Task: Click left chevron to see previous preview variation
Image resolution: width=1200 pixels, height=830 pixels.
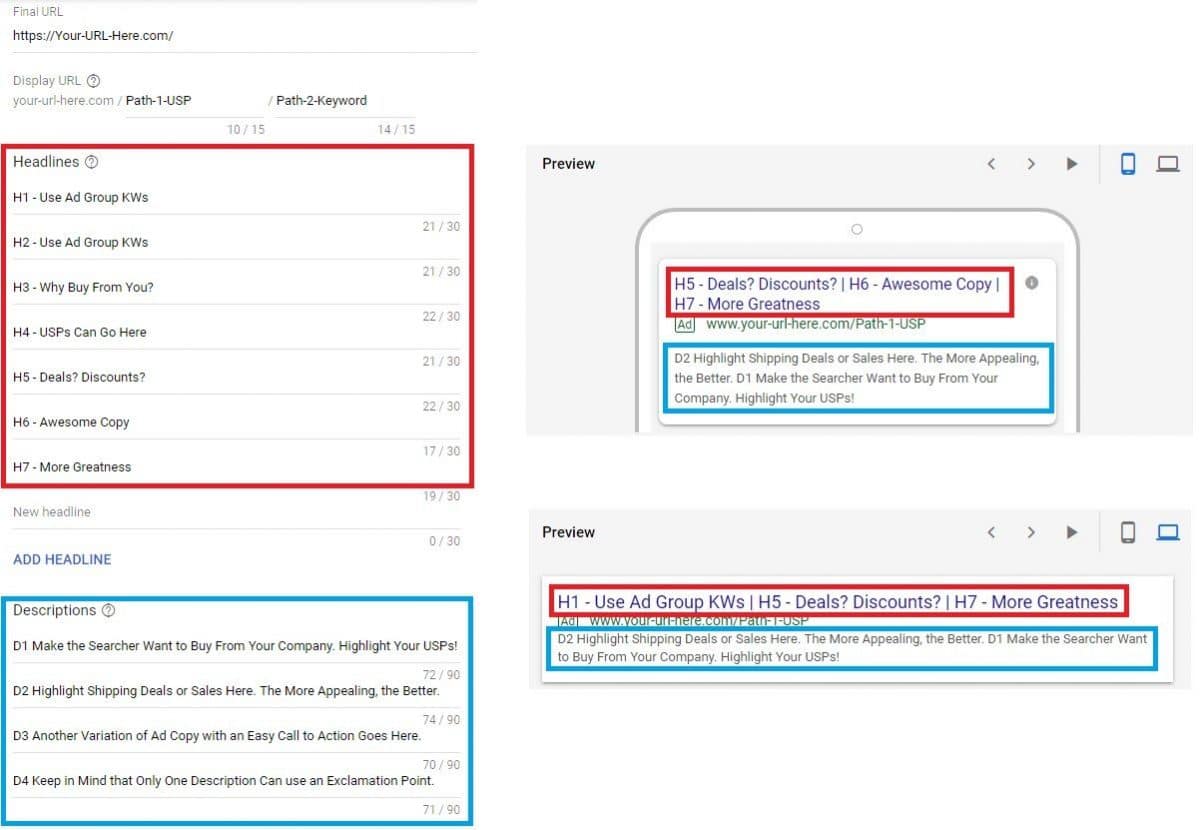Action: pos(991,163)
